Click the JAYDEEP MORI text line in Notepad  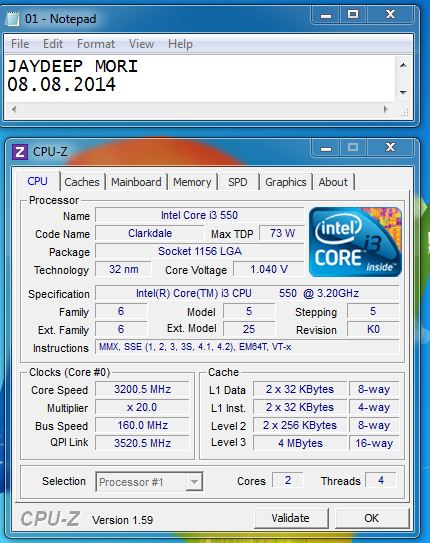73,66
